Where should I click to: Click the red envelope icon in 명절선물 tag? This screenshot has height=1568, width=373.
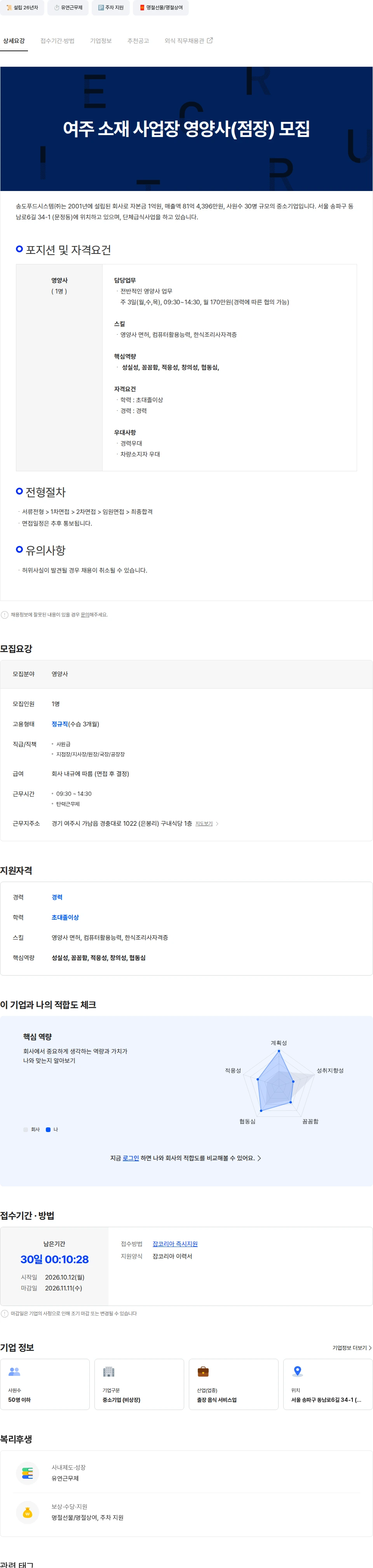pos(142,7)
